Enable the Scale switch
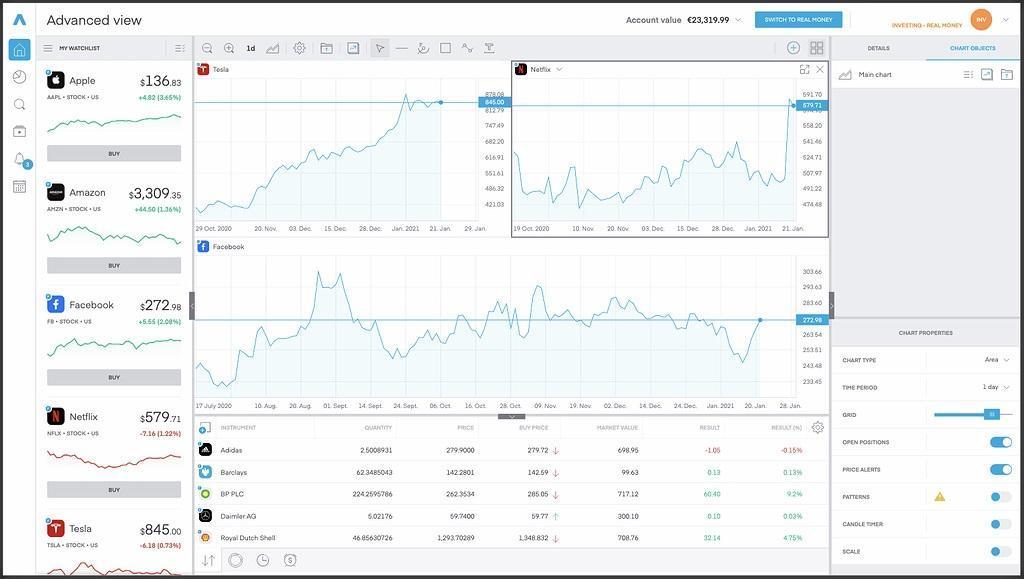 (1000, 552)
